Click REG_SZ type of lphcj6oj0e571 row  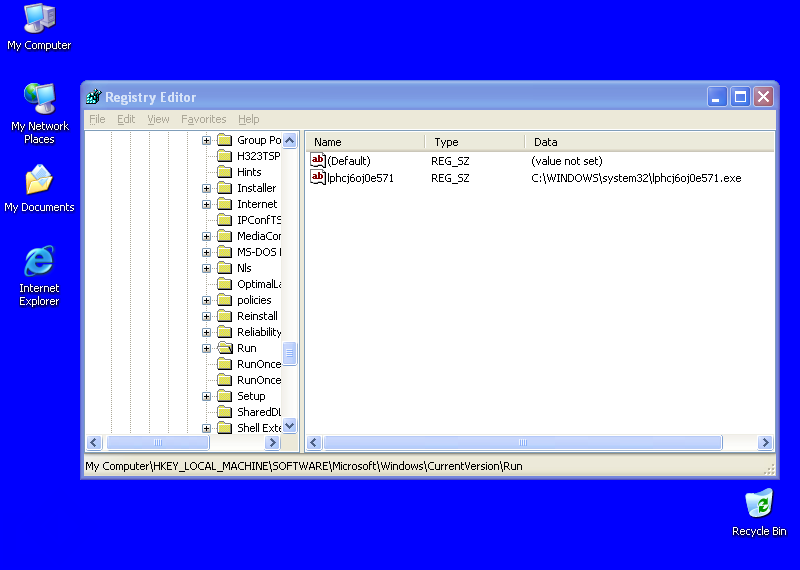[x=450, y=178]
